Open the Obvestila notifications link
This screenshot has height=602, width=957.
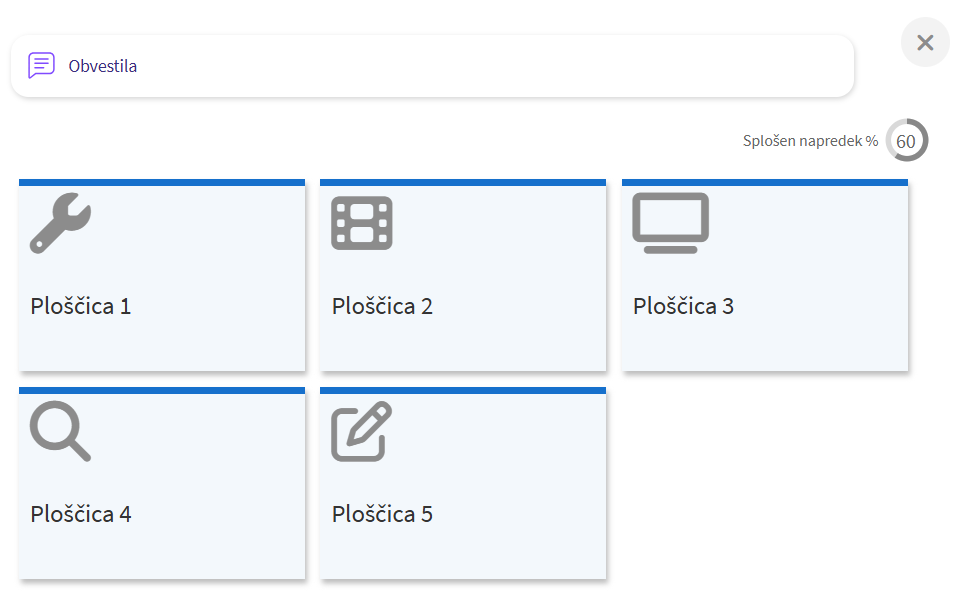102,66
